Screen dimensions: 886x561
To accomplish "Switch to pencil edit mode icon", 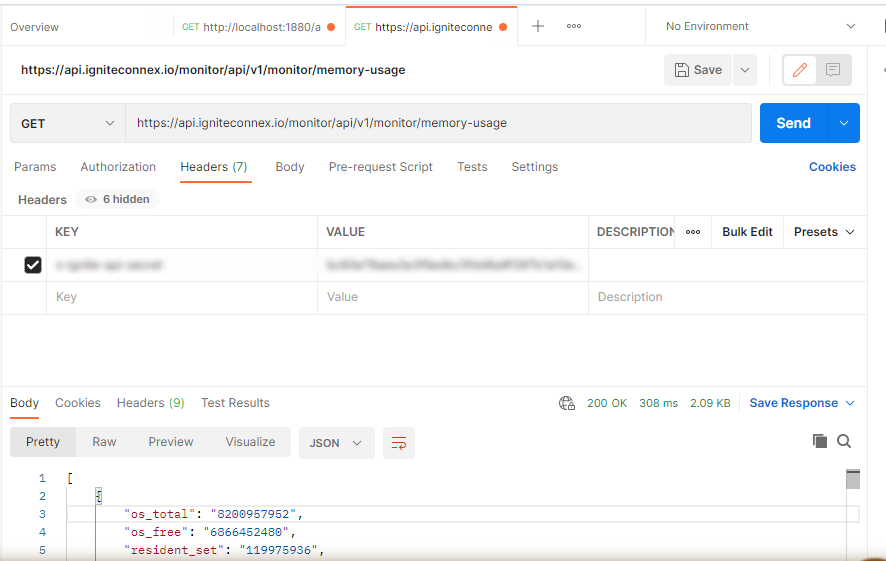I will pos(799,70).
